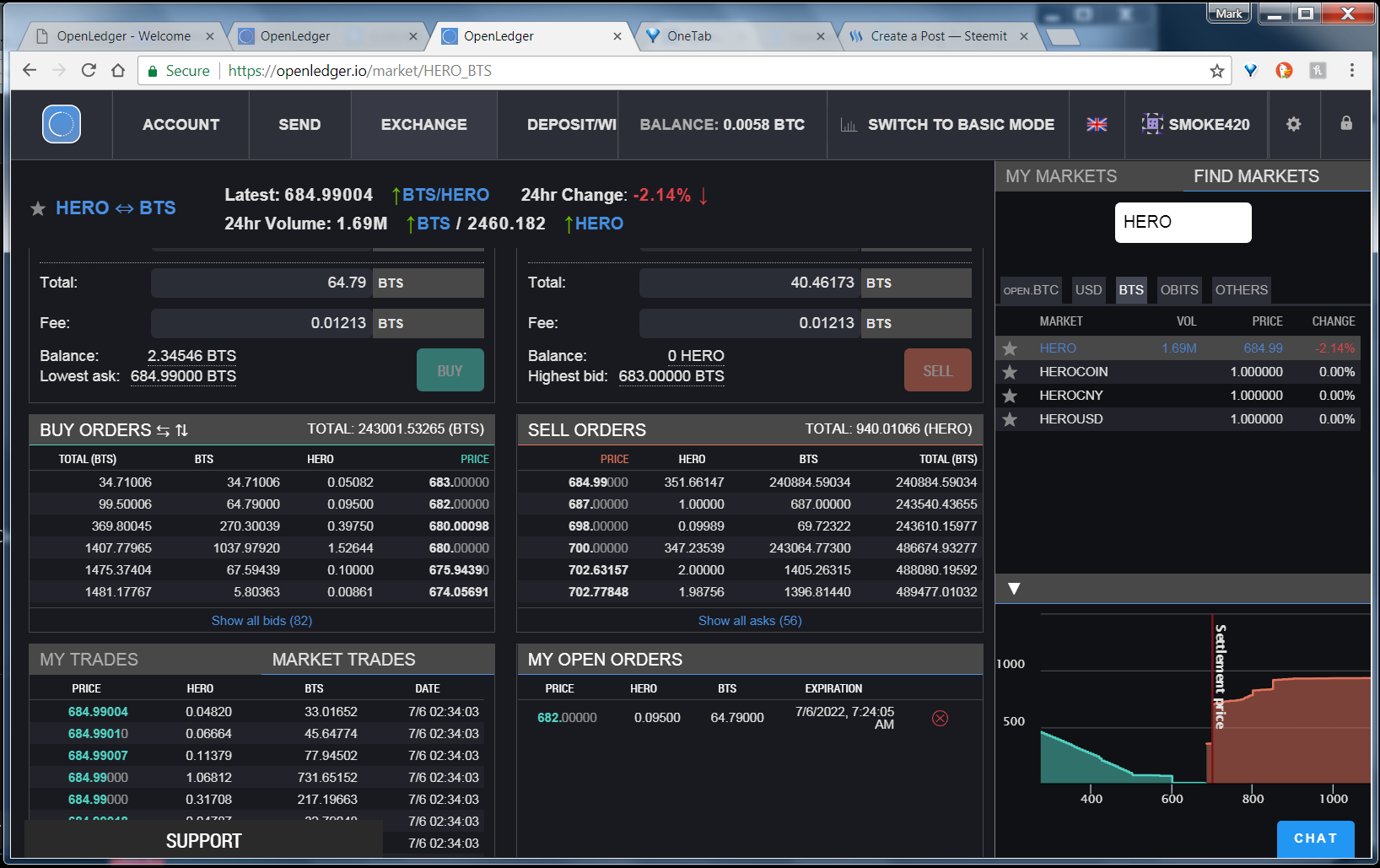
Task: Select the OTHERS market filter tab
Action: click(x=1241, y=290)
